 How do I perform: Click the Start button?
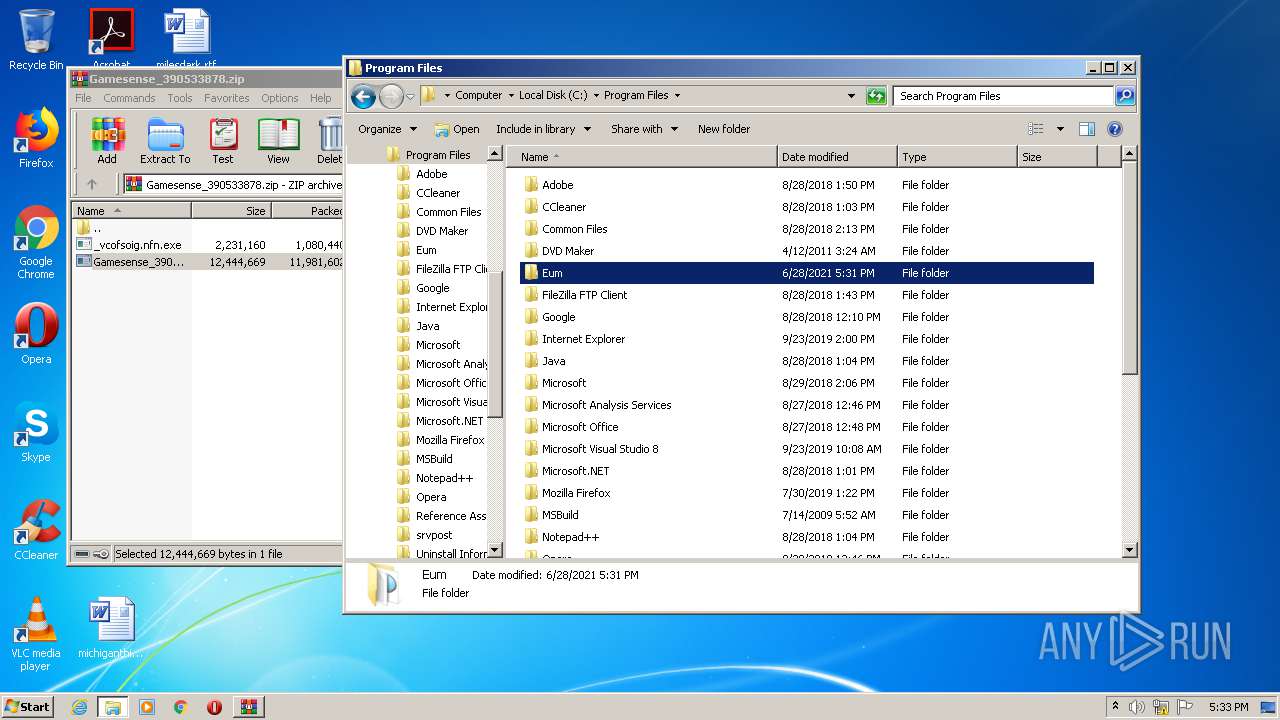click(28, 707)
